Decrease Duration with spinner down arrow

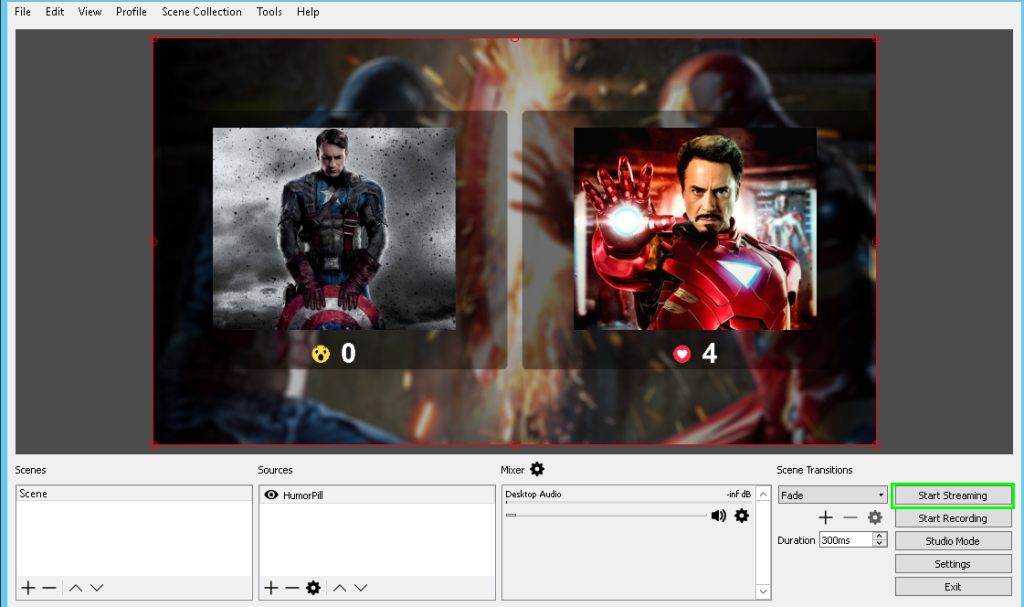pos(880,544)
